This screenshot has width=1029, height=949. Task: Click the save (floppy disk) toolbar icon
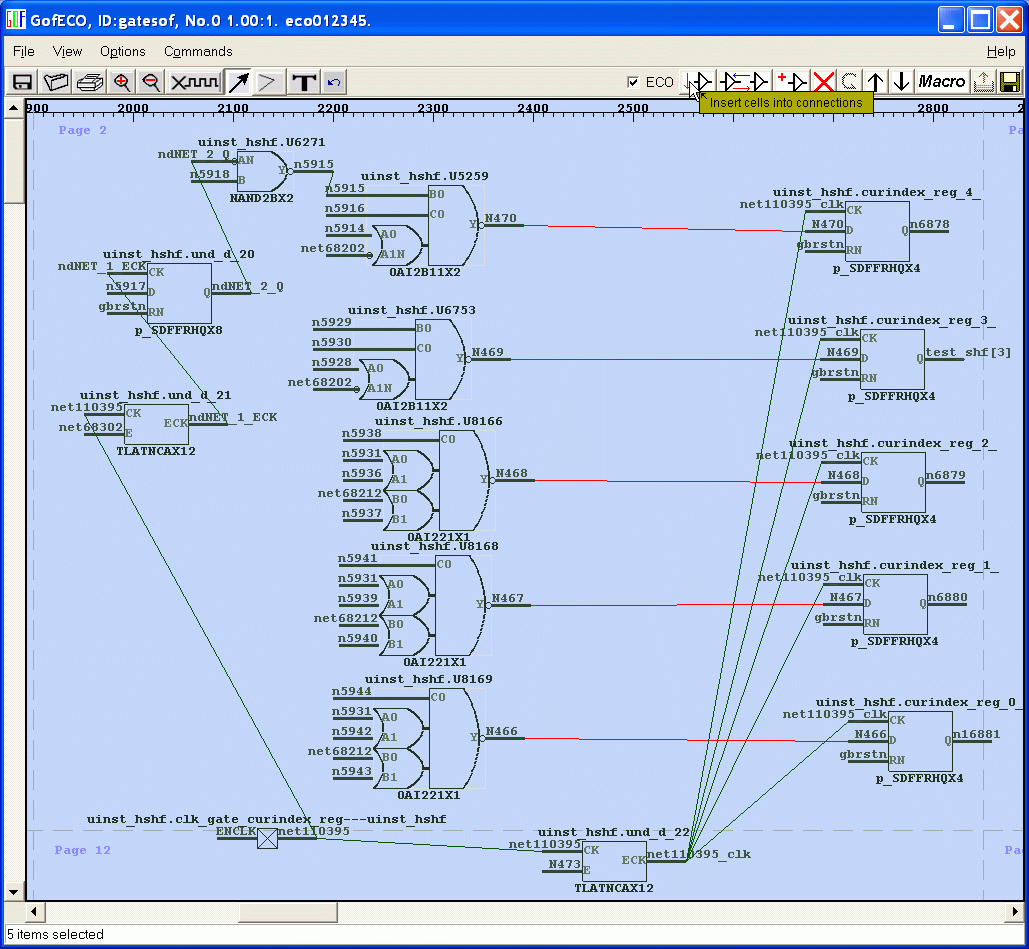coord(22,82)
